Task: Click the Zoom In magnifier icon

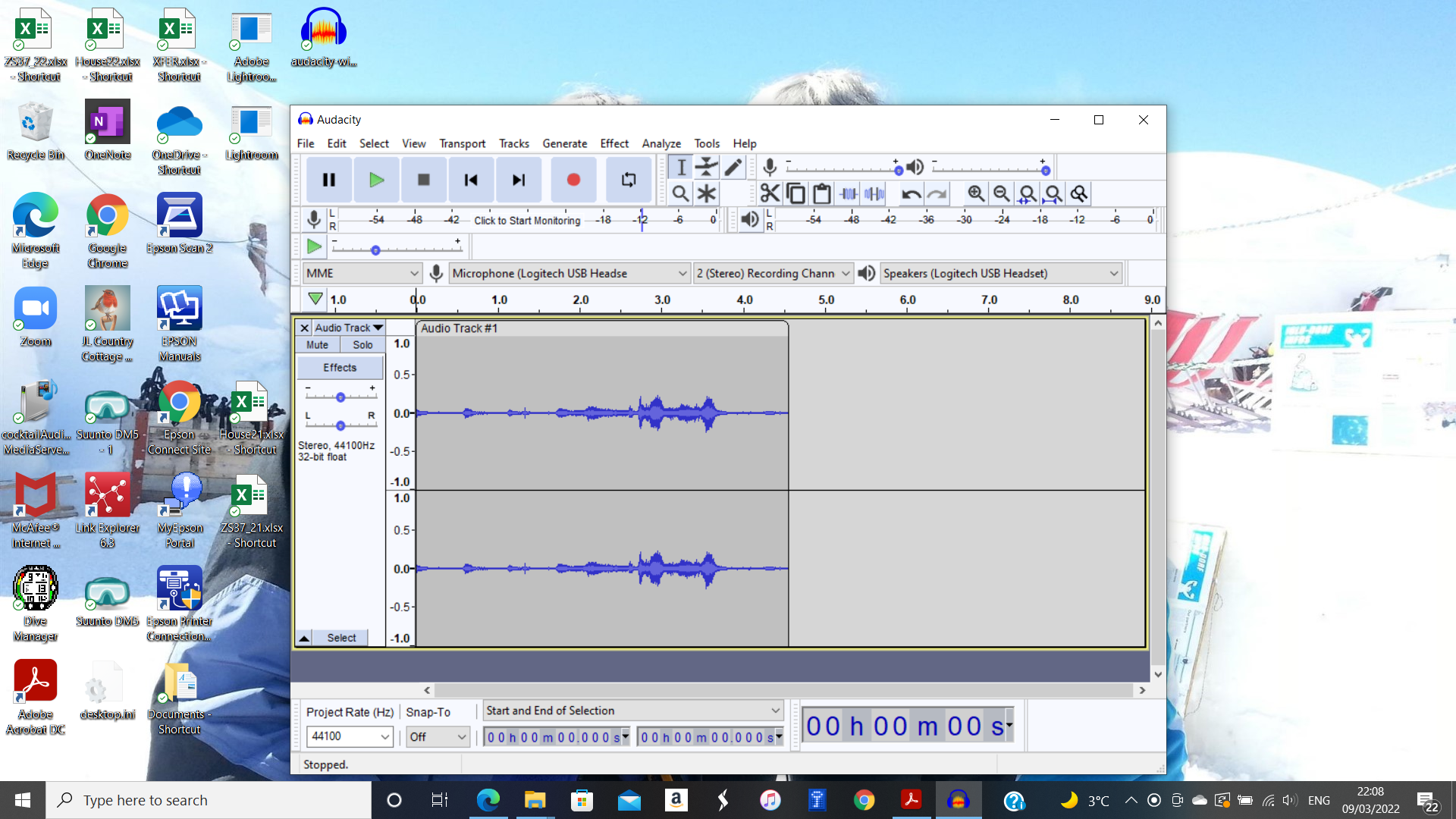Action: pos(976,194)
